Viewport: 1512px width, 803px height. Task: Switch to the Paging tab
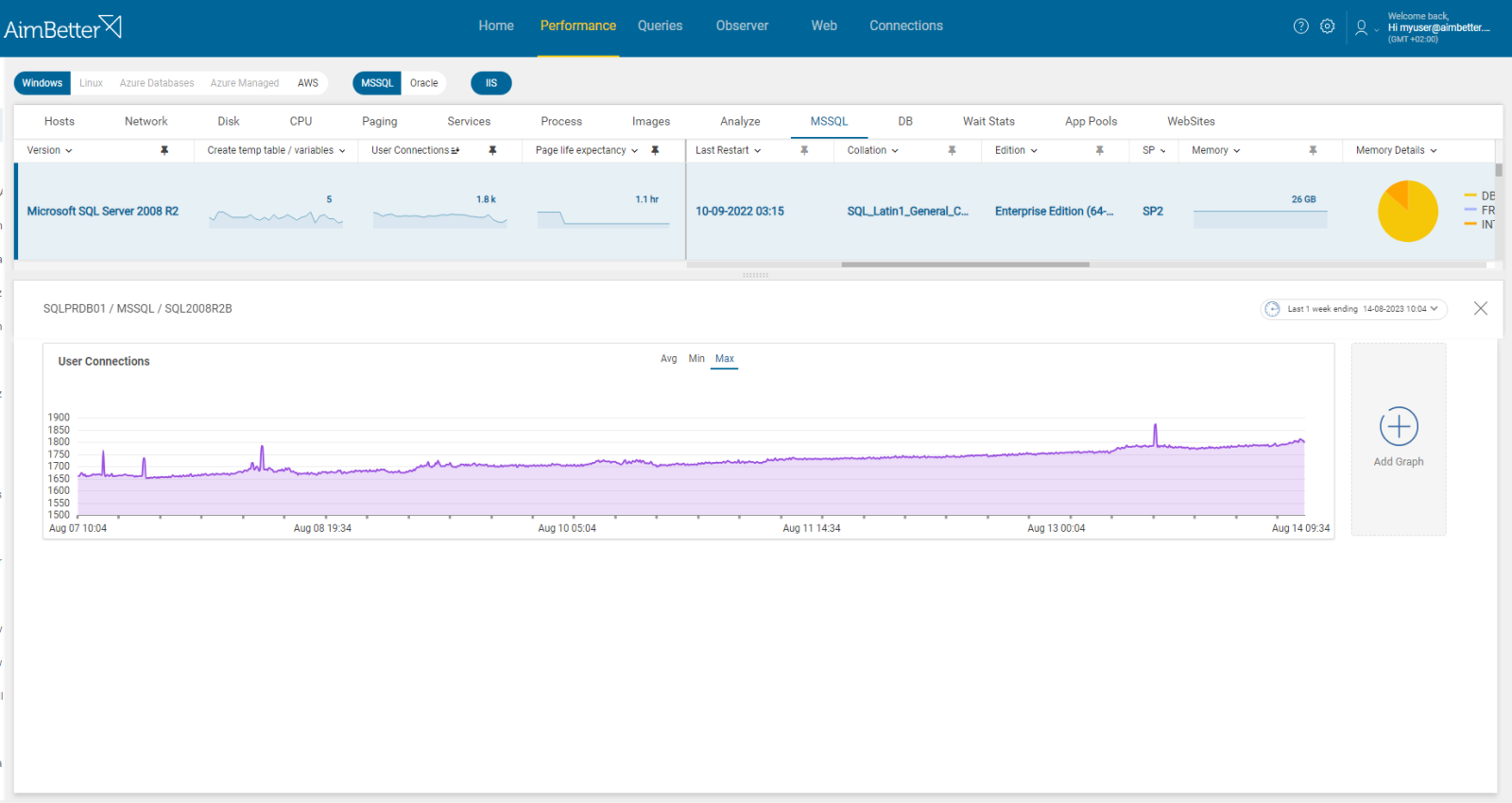(x=380, y=122)
